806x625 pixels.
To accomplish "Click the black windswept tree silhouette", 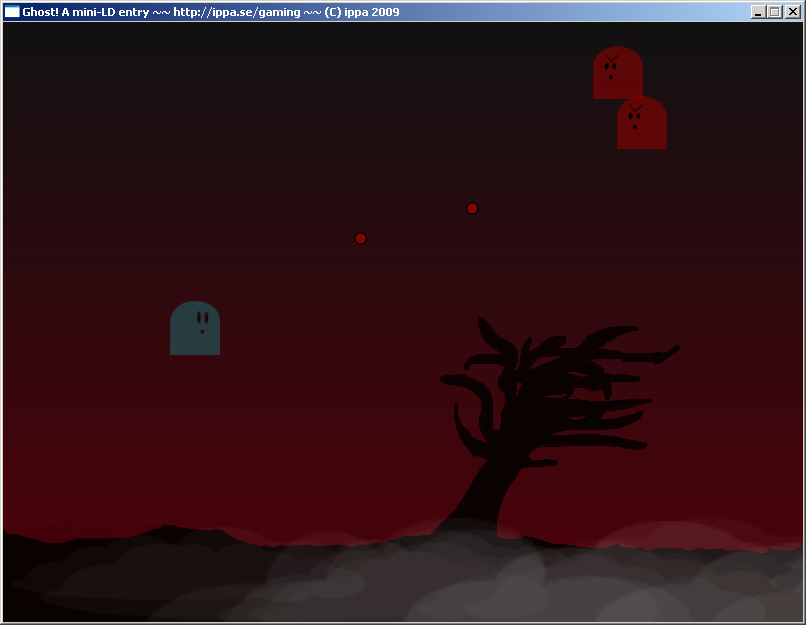I will (555, 429).
